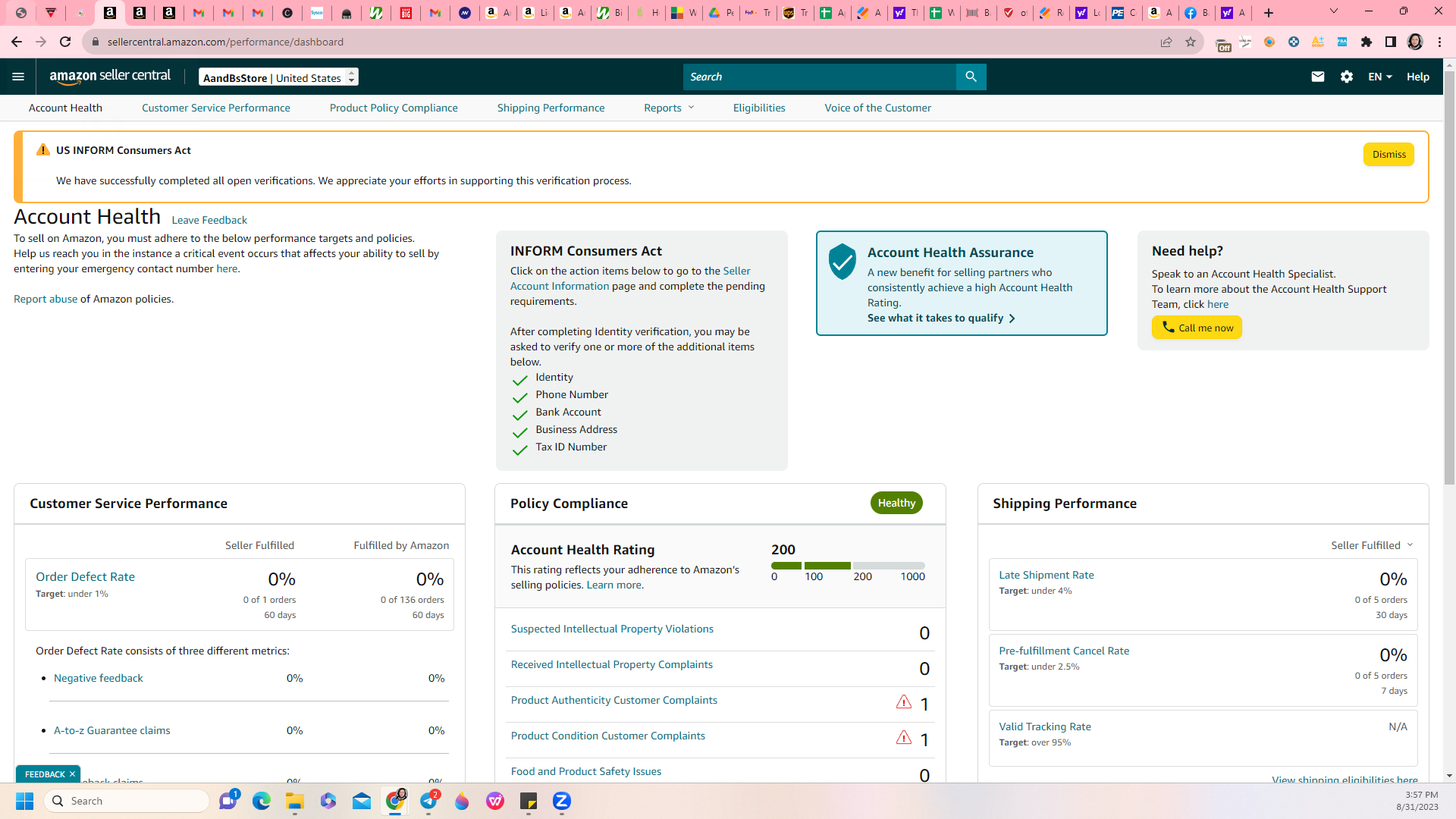Open the Order Defect Rate link
1456x819 pixels.
[x=85, y=576]
